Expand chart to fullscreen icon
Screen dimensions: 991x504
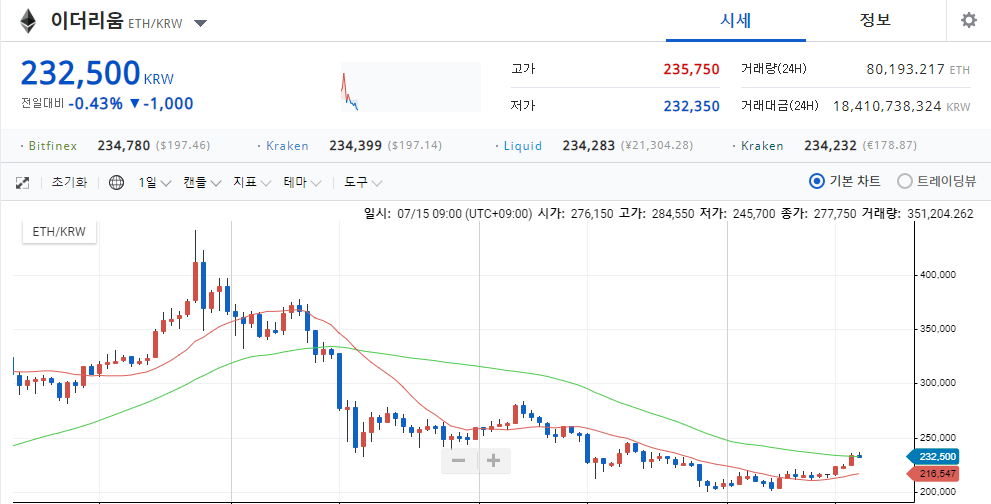click(22, 183)
